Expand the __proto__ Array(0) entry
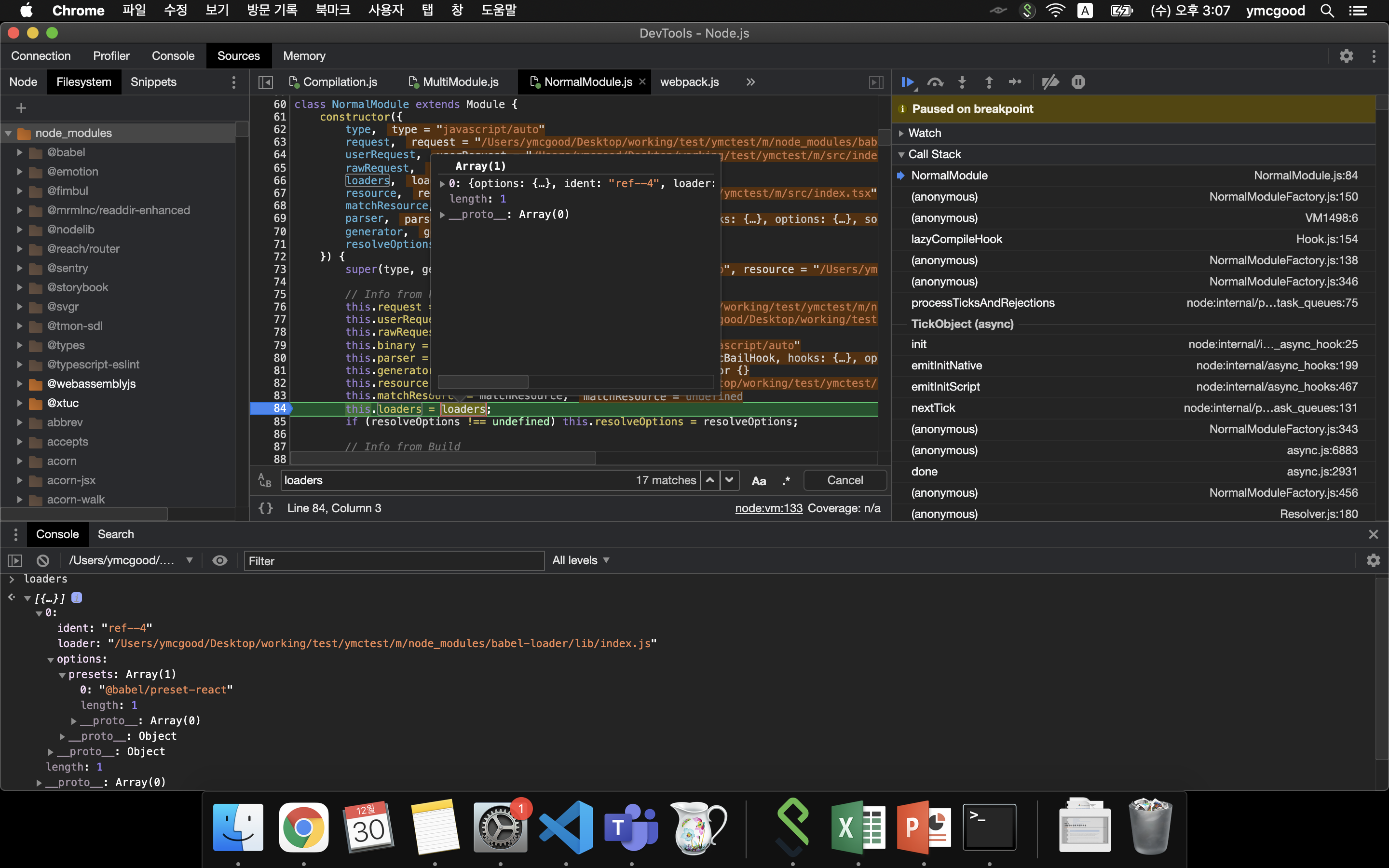Viewport: 1389px width, 868px height. [37, 782]
